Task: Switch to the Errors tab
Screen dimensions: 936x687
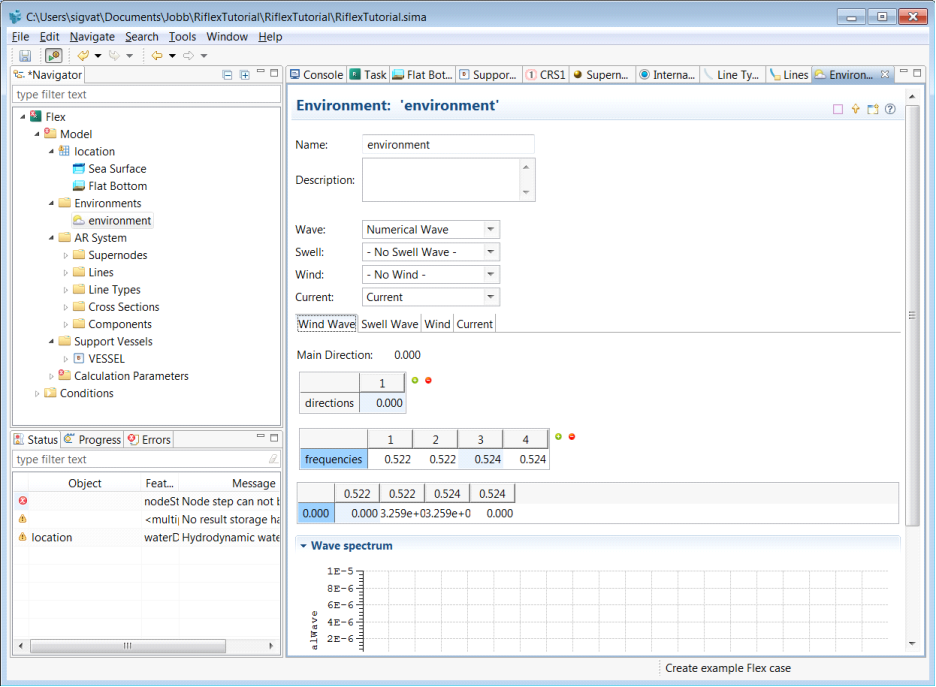Action: [x=149, y=440]
